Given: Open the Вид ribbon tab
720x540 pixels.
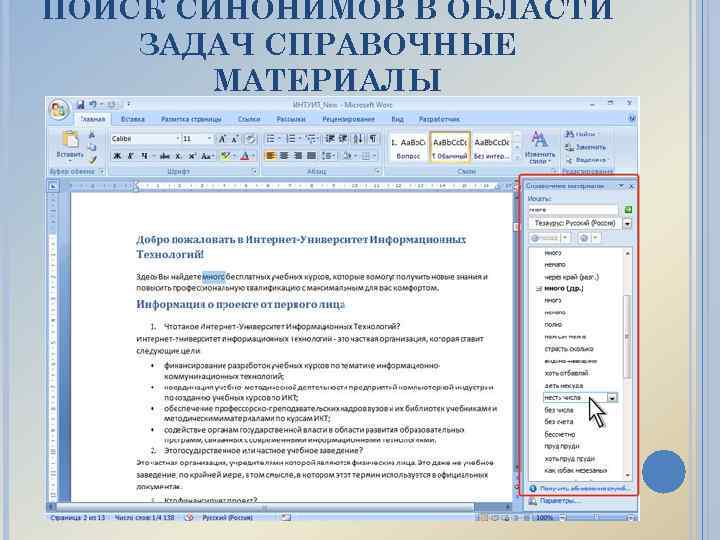Looking at the screenshot, I should [397, 119].
